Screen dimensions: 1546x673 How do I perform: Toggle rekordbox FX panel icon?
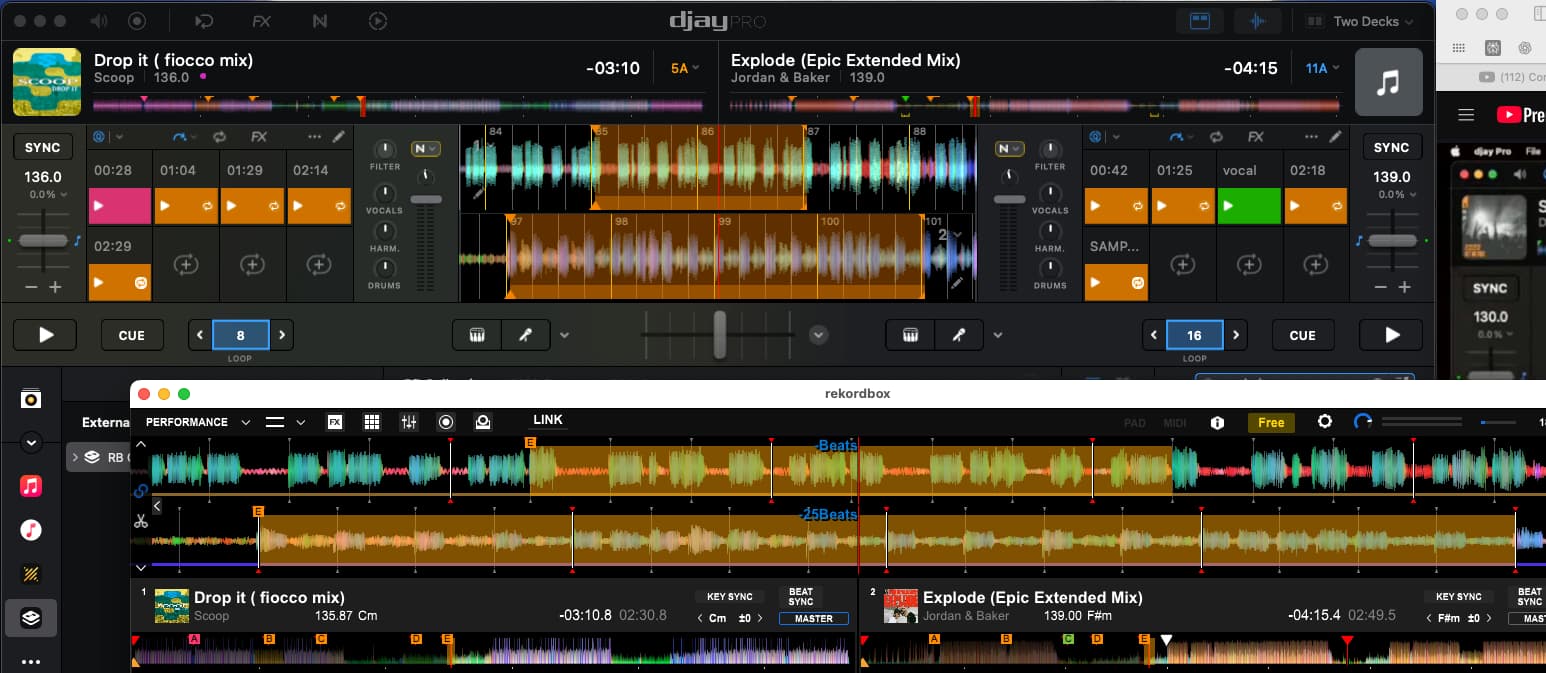335,422
